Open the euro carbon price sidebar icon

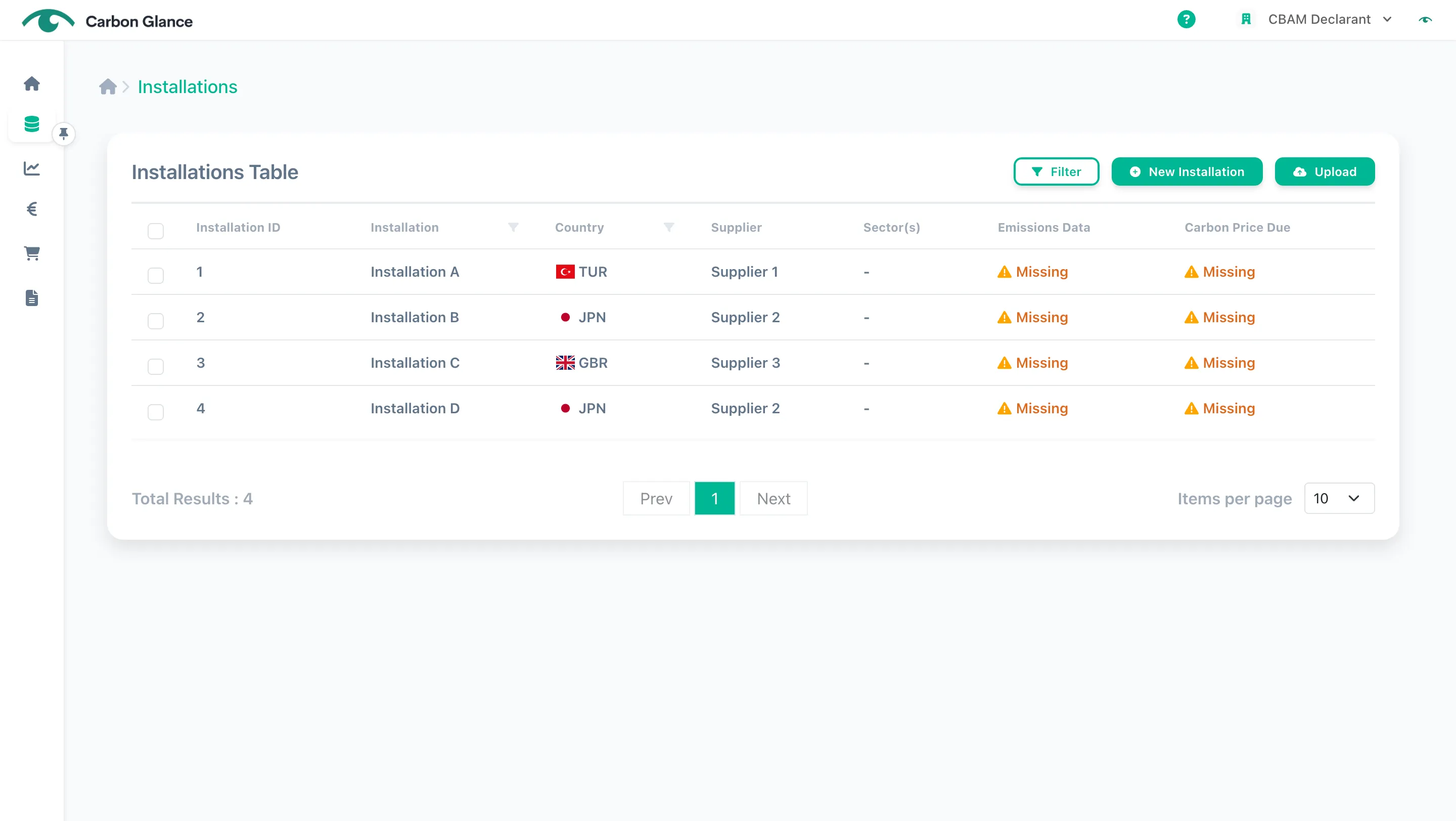tap(32, 209)
